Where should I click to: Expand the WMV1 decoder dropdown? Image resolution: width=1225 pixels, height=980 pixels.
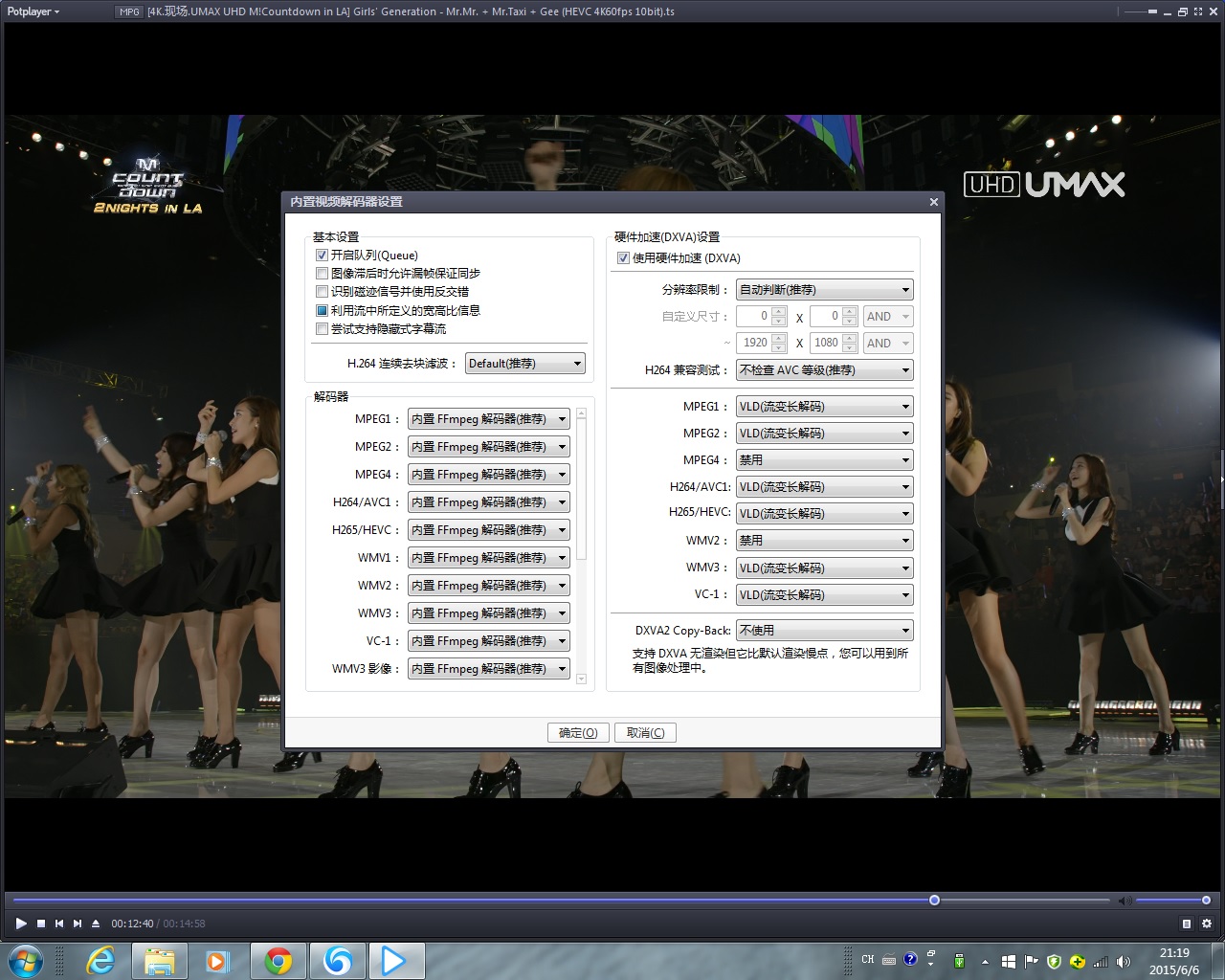pos(489,558)
